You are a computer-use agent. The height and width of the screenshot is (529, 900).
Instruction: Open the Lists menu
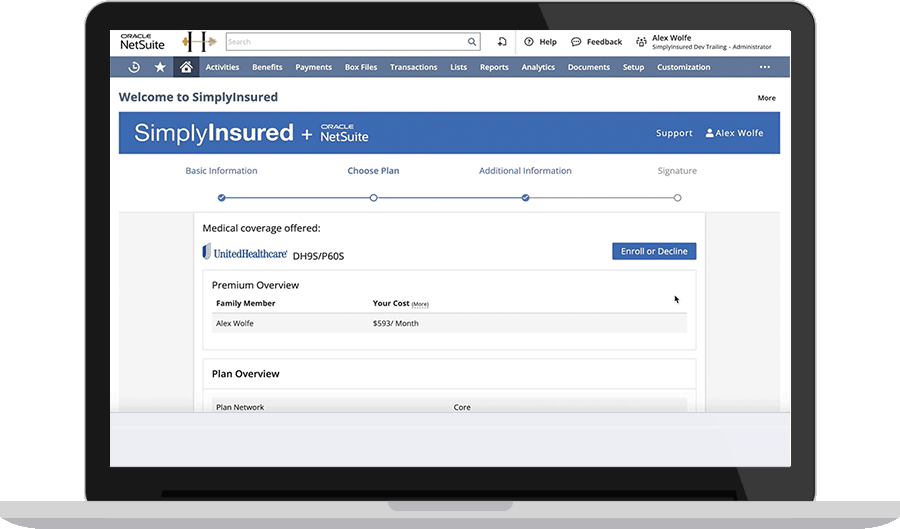coord(459,67)
